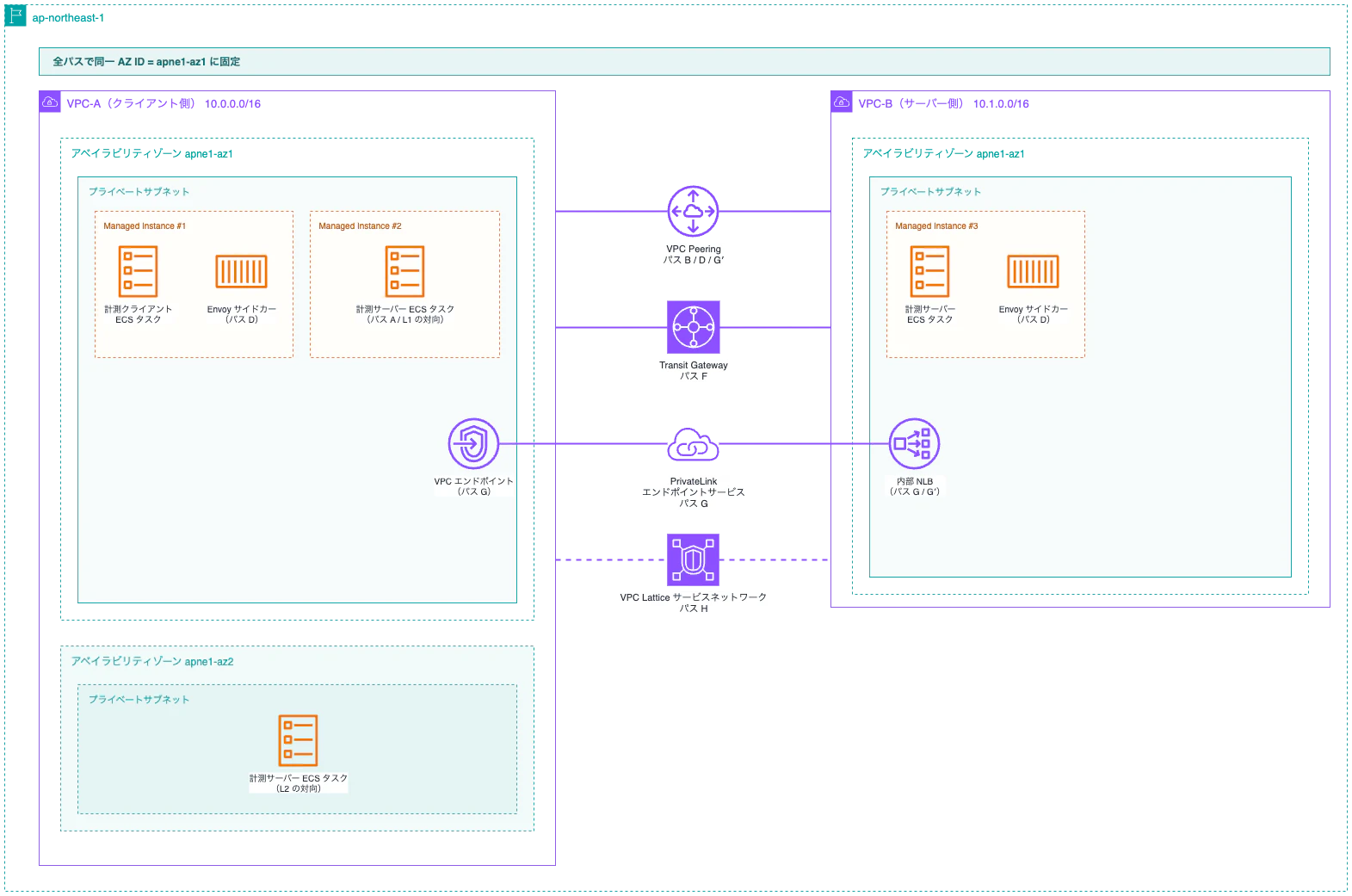Select the VPC Lattice service network icon
Screen dimensions: 1352x896
(x=693, y=559)
